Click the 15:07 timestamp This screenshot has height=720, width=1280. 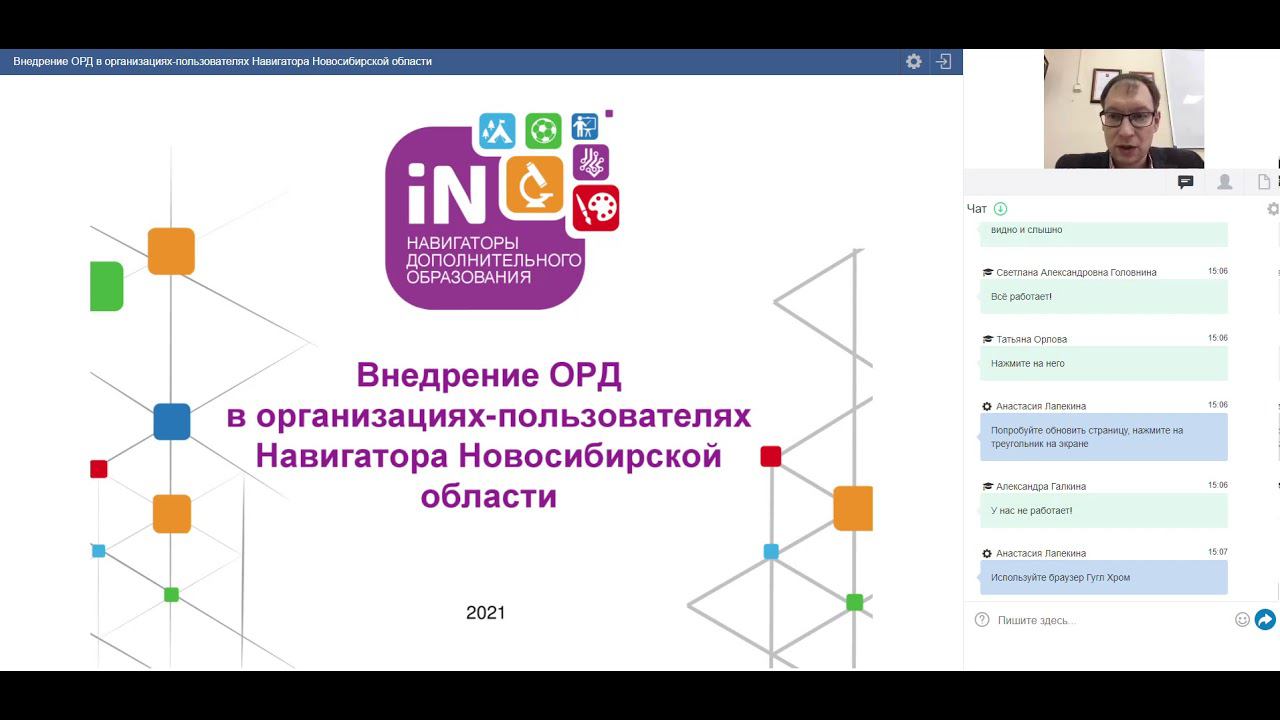1217,552
